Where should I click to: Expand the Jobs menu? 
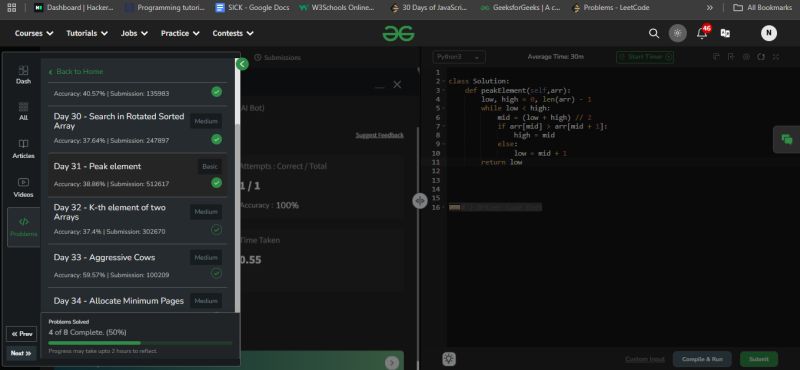pos(134,33)
